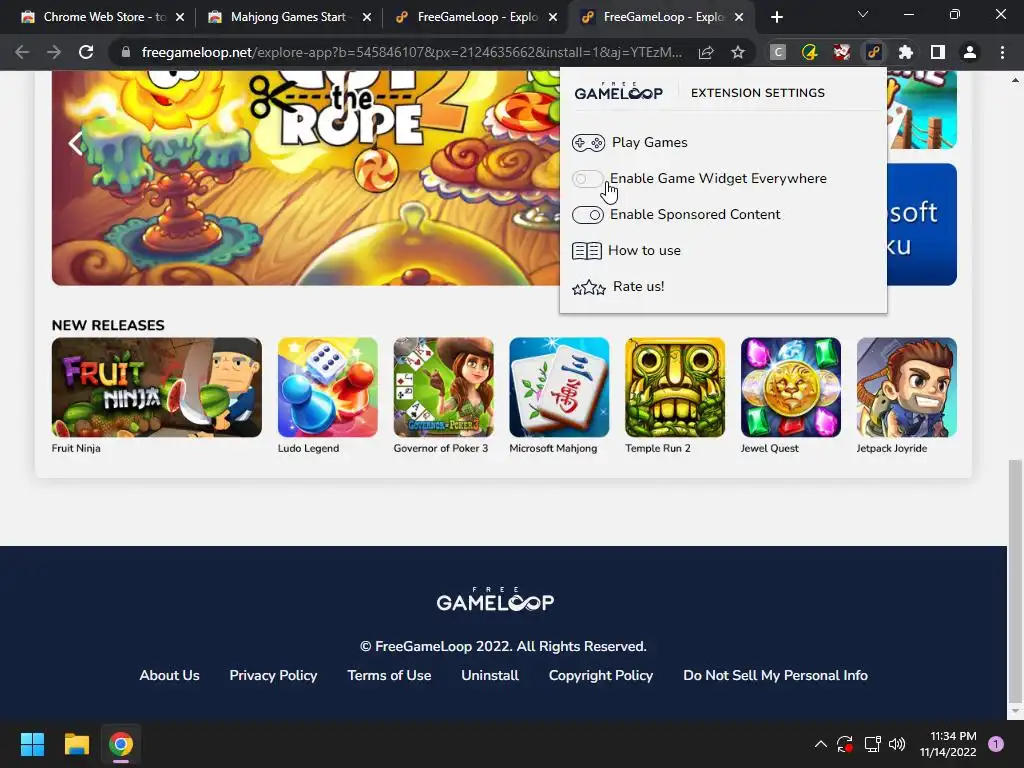Click the address bar URL
This screenshot has width=1024, height=768.
(x=411, y=52)
